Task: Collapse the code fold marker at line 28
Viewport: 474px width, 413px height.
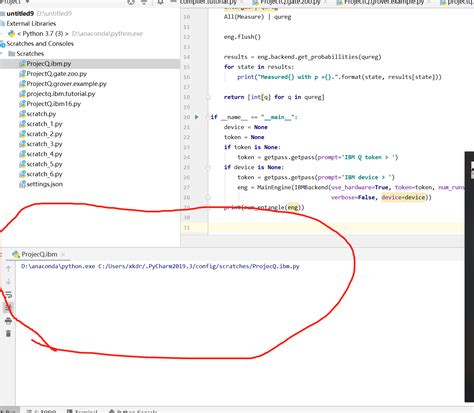Action: pyautogui.click(x=208, y=197)
